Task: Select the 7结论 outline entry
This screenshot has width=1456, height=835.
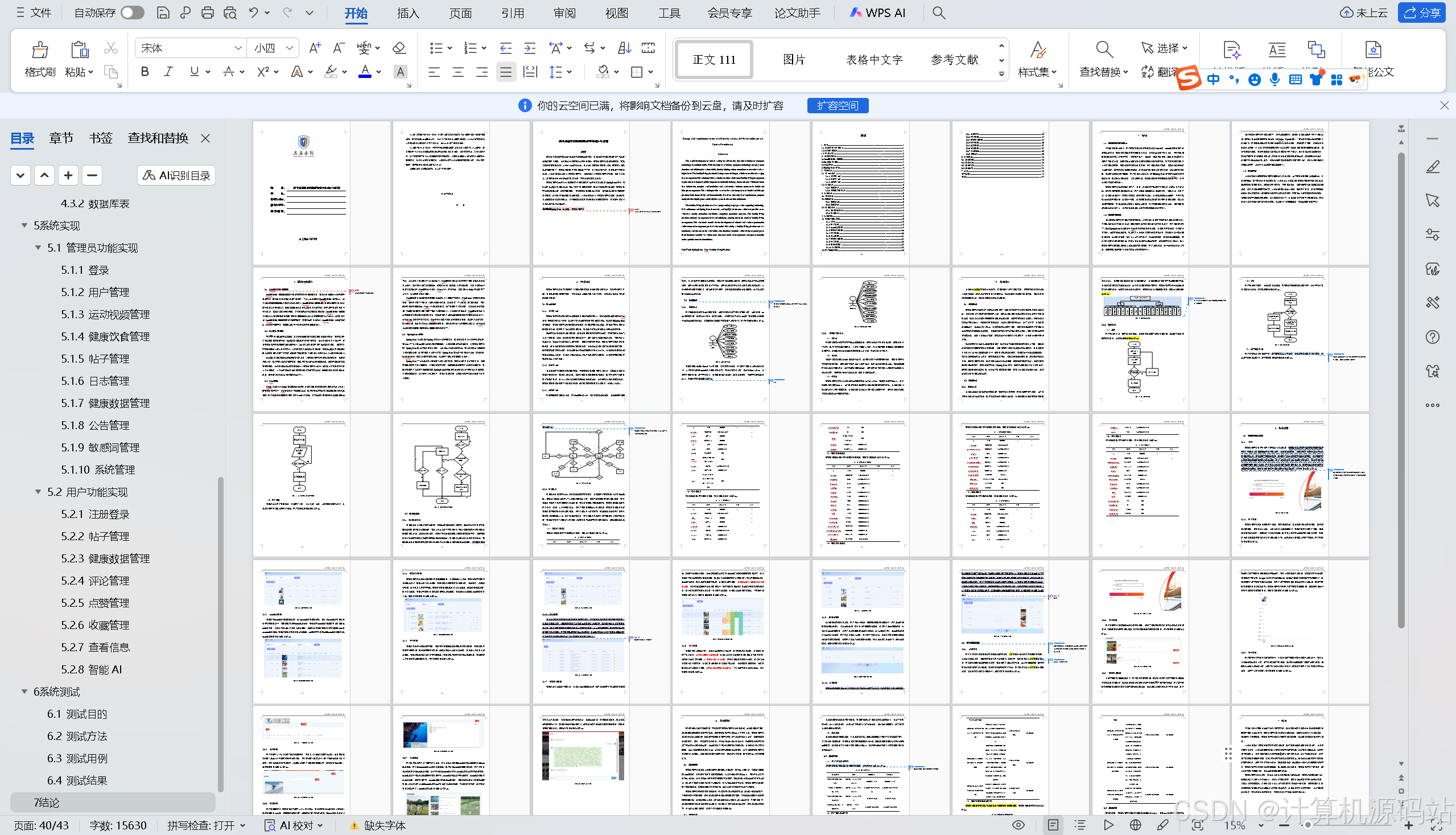Action: [113, 803]
